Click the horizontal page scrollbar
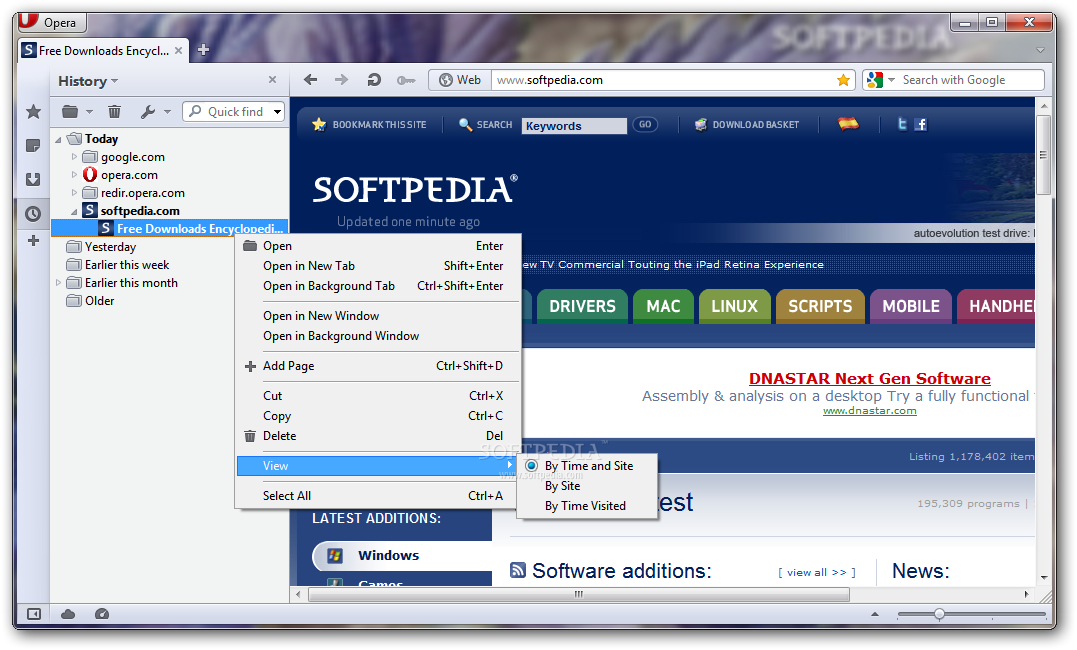1077x650 pixels. point(578,594)
